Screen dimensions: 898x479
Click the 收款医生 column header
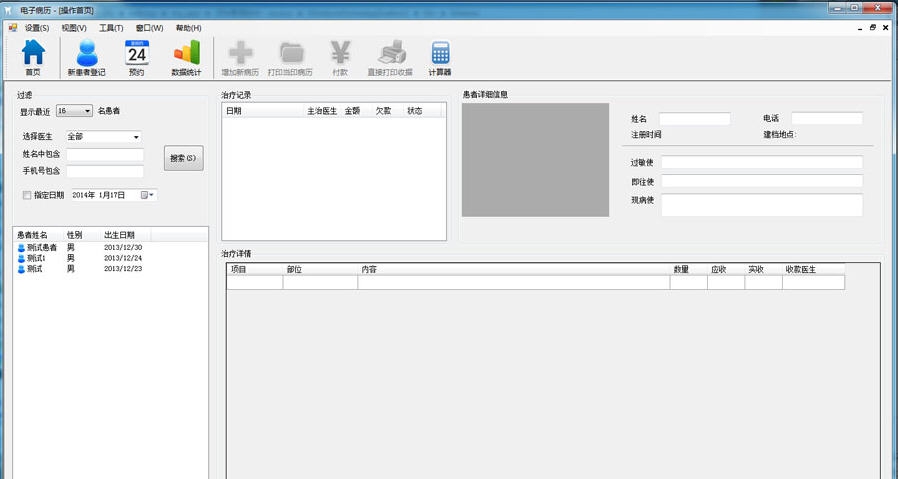click(813, 269)
